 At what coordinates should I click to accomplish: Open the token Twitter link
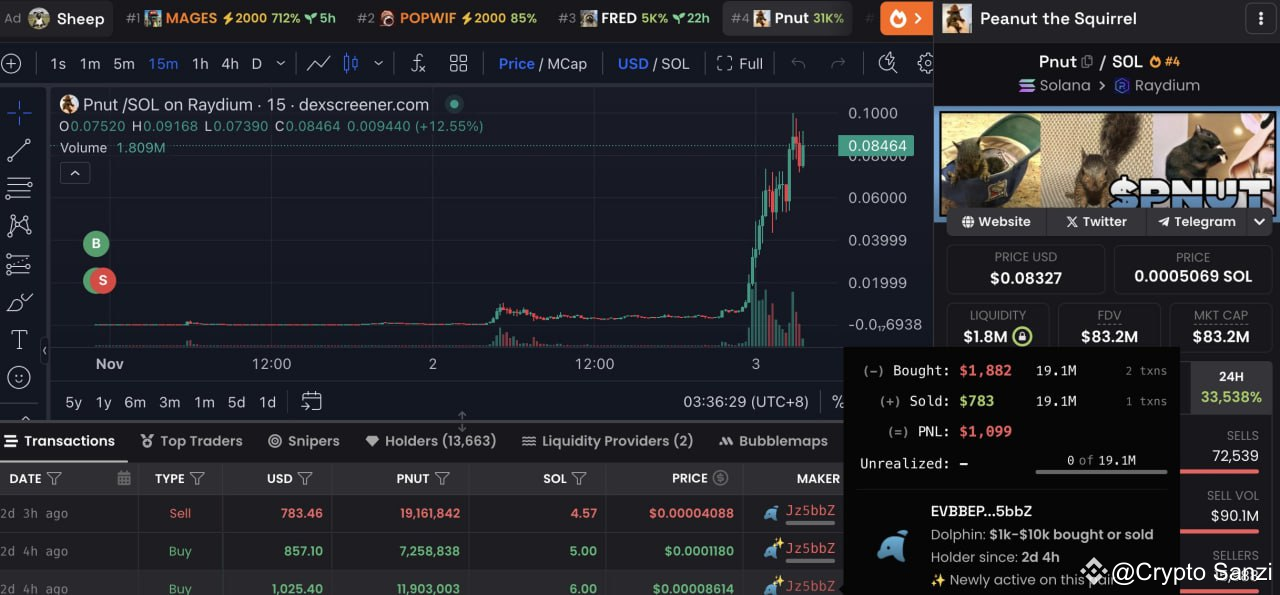coord(1096,222)
